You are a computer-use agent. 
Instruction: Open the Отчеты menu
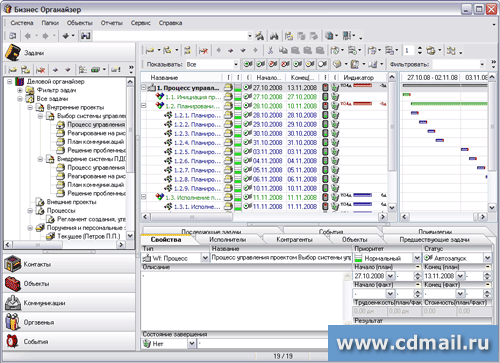[112, 23]
